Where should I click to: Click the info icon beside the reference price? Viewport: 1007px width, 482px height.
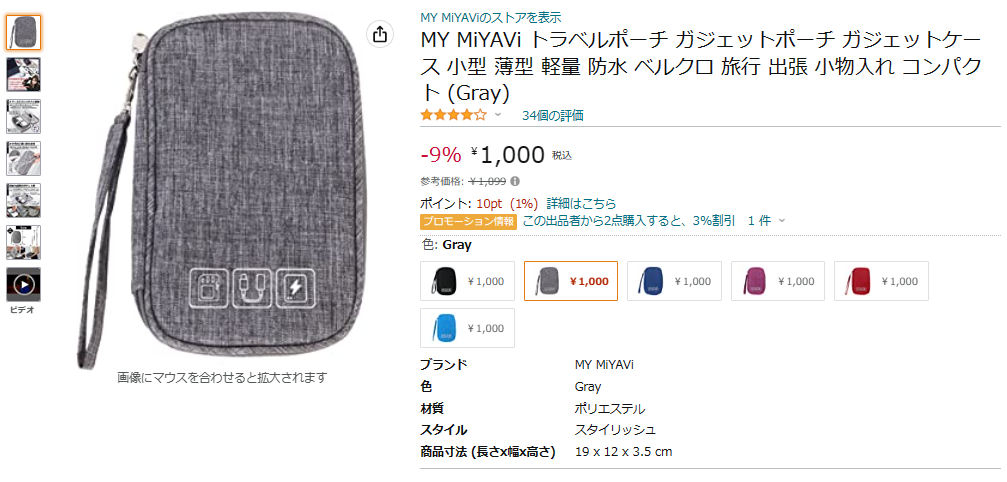pos(515,182)
